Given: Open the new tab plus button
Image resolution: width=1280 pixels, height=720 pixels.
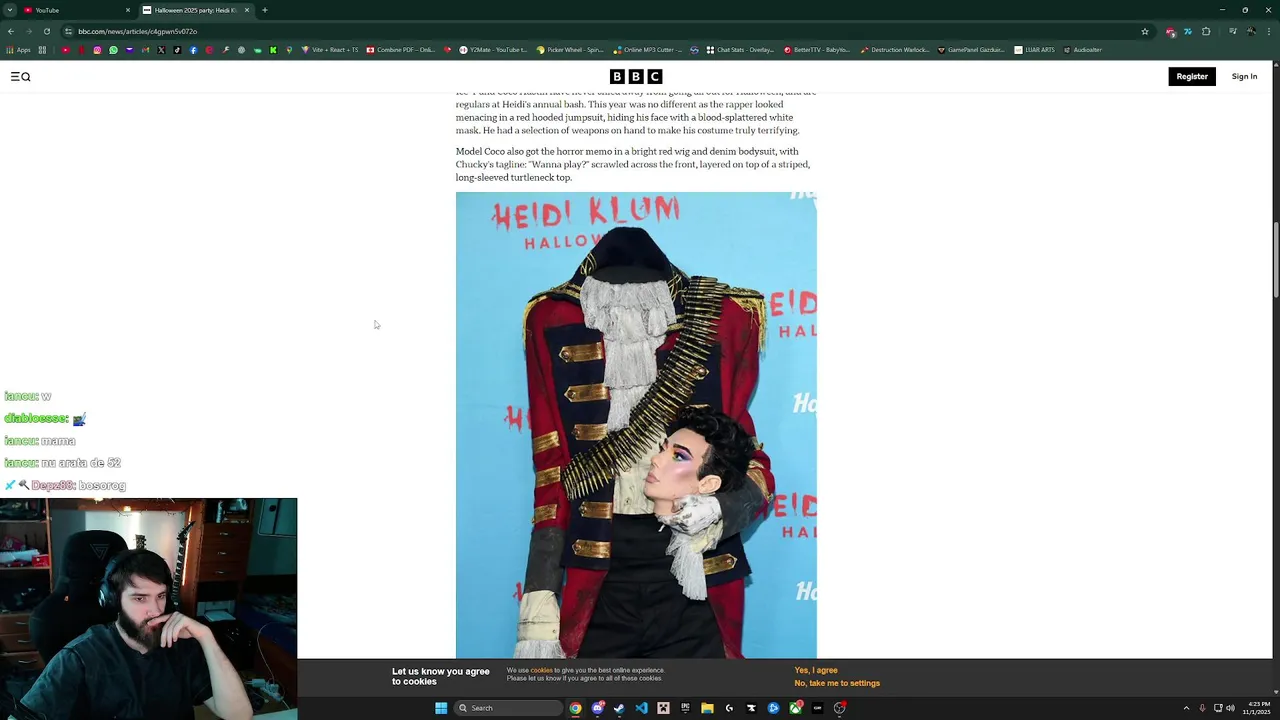Looking at the screenshot, I should (264, 10).
